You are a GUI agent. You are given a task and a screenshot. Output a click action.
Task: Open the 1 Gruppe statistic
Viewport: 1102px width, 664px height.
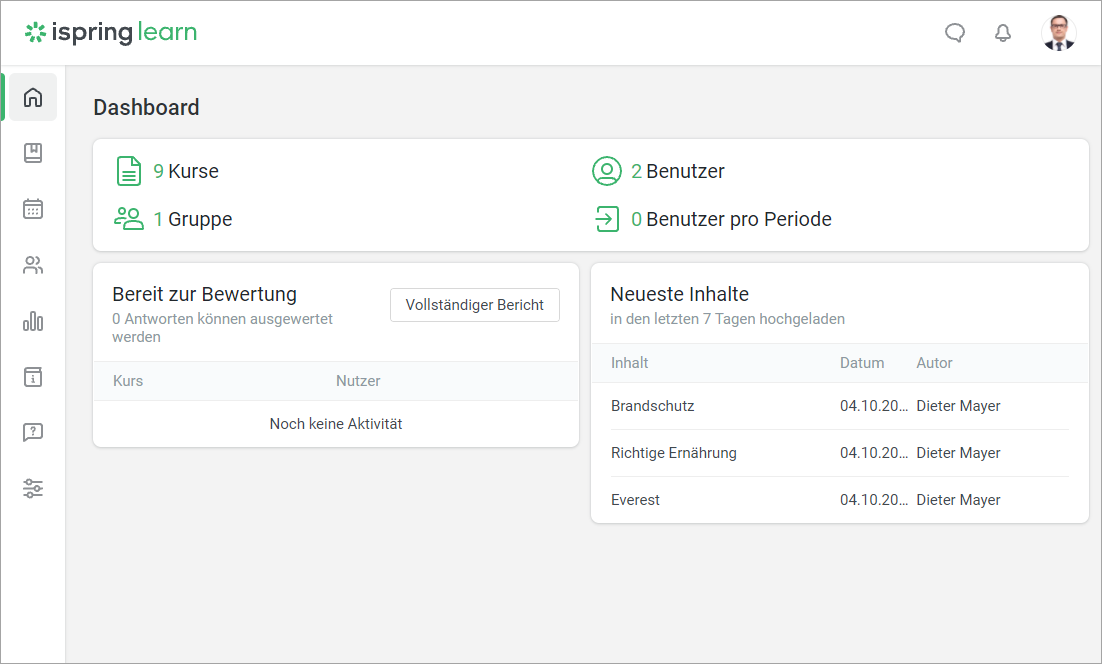coord(192,219)
